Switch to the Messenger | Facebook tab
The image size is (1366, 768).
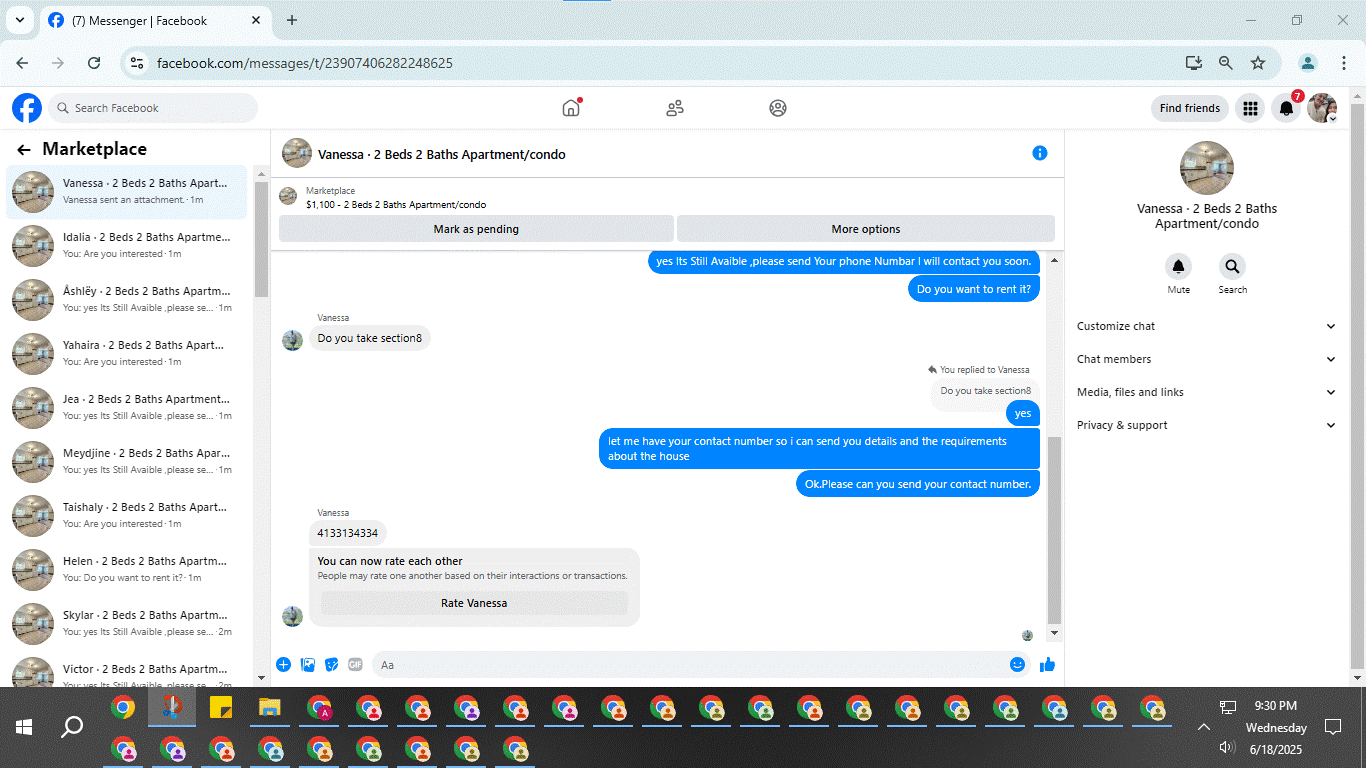[x=155, y=20]
